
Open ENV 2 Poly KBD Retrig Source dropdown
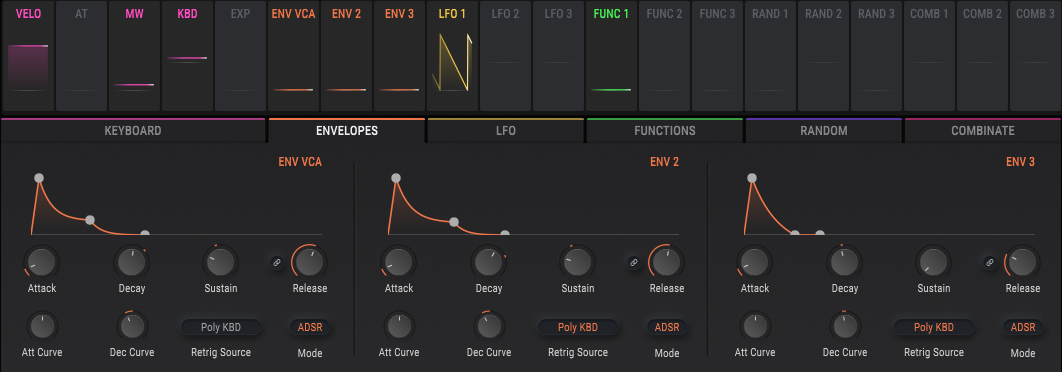click(578, 327)
